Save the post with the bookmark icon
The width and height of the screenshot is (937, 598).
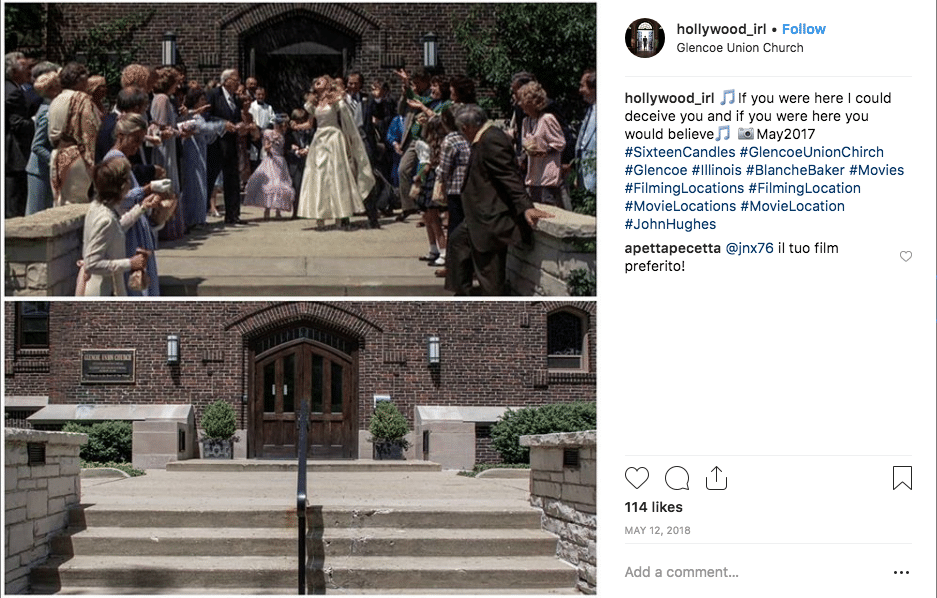[902, 478]
